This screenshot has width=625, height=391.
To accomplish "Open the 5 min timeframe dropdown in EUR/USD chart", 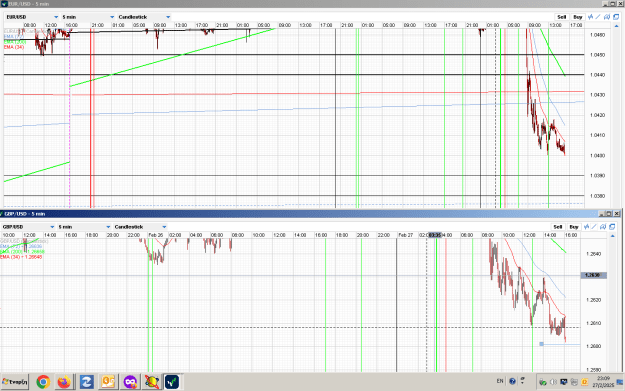I will [88, 17].
